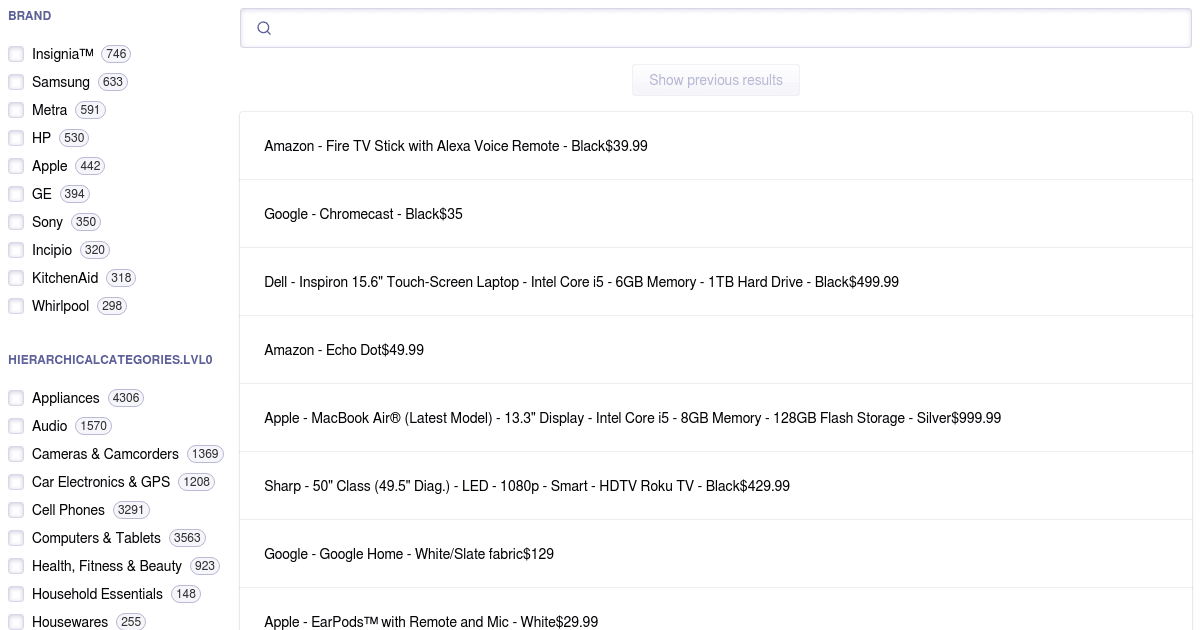Open the Amazon Echo Dot result

(x=343, y=350)
